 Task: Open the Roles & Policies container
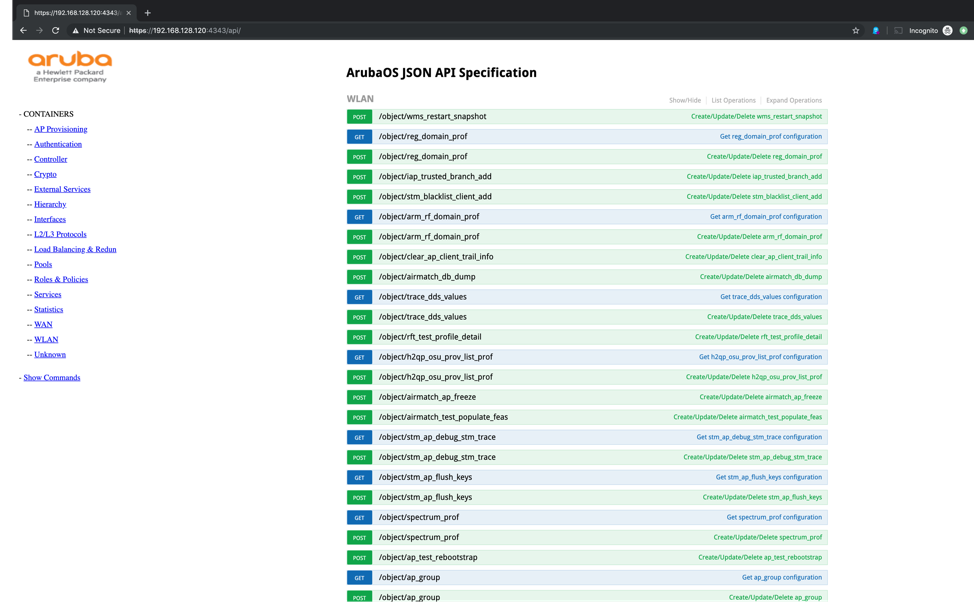[61, 280]
